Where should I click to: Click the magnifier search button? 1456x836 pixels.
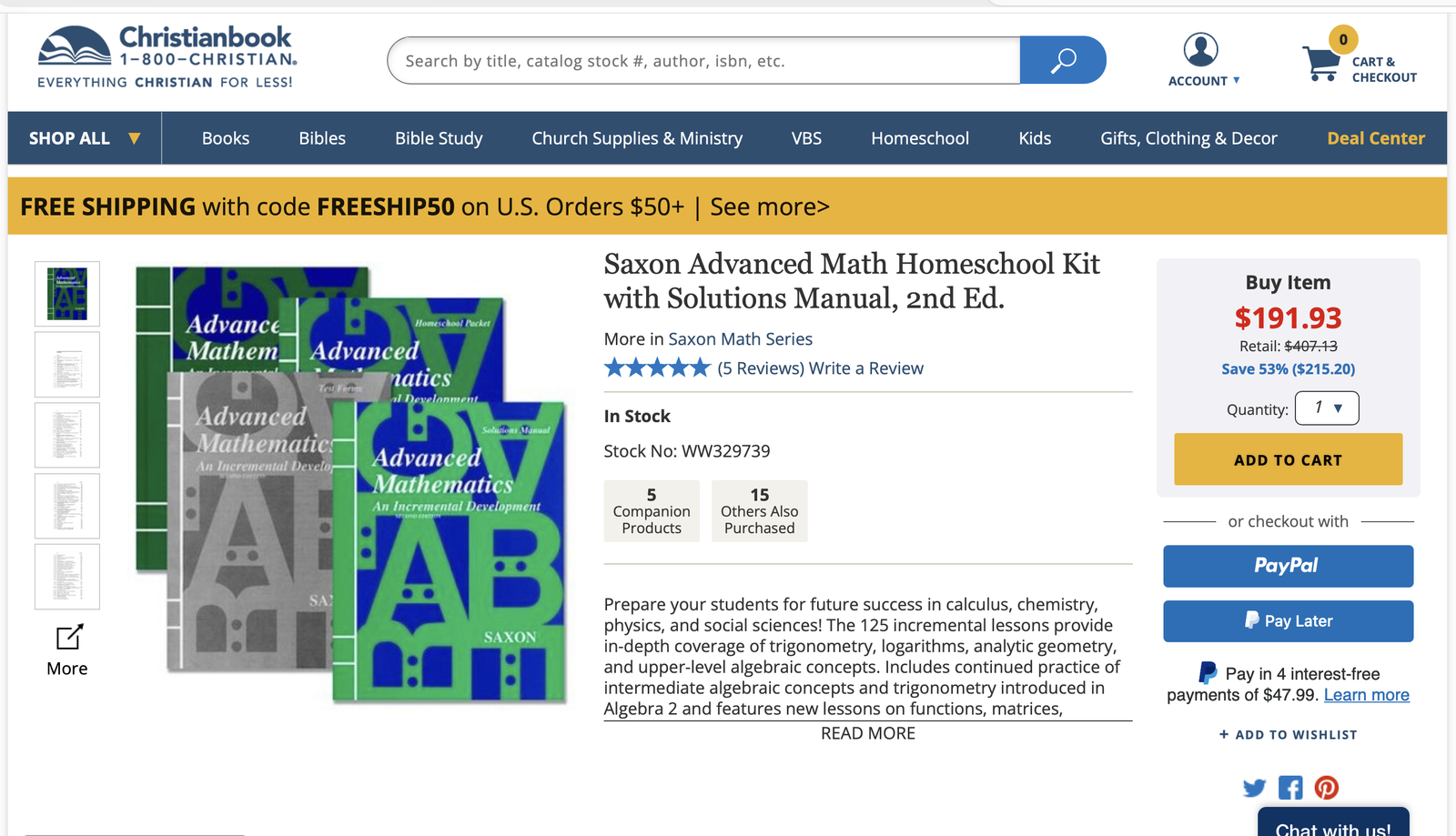(1062, 60)
